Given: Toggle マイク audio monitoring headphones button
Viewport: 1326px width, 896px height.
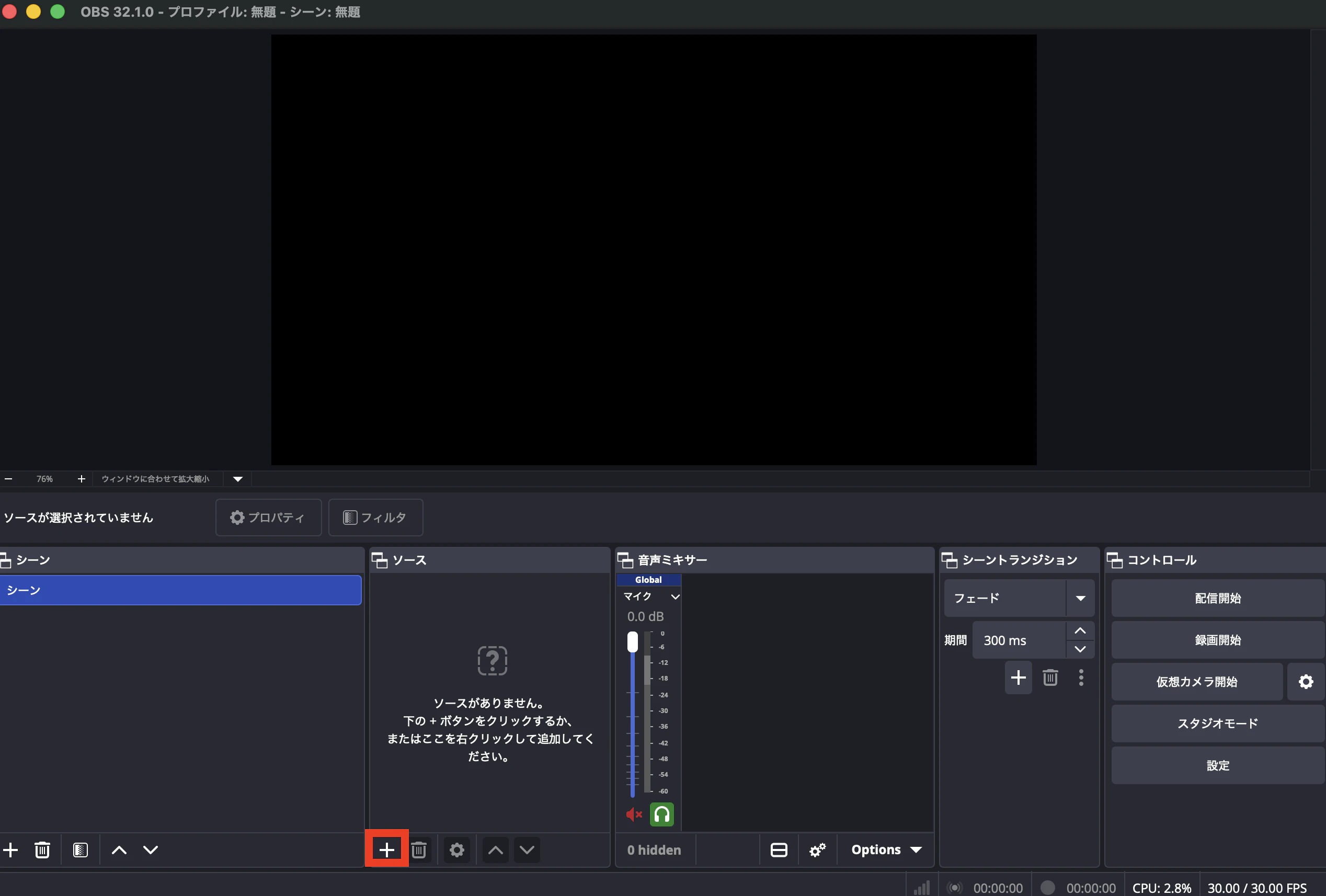Looking at the screenshot, I should click(662, 814).
